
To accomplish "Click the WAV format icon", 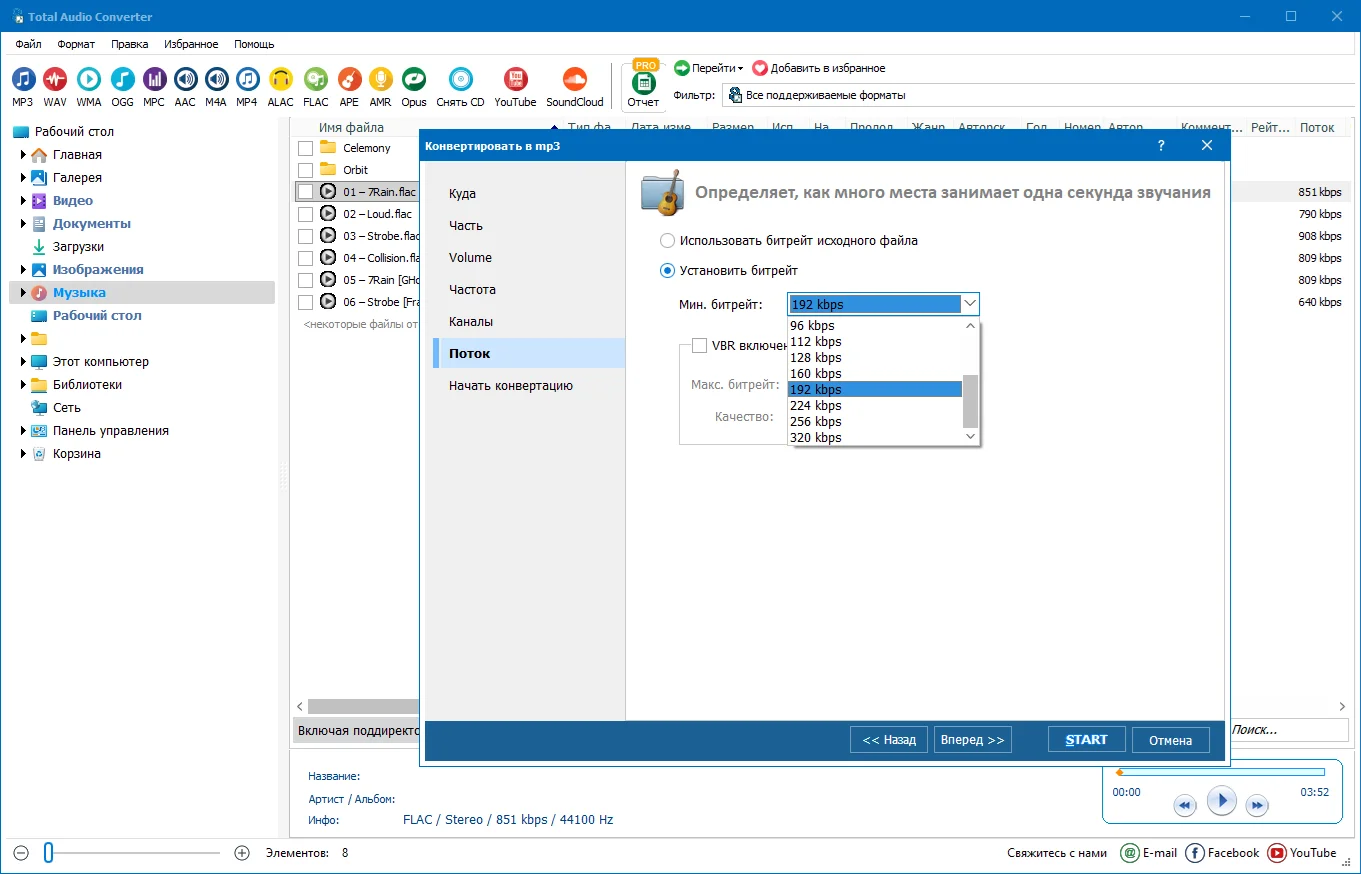I will (55, 80).
